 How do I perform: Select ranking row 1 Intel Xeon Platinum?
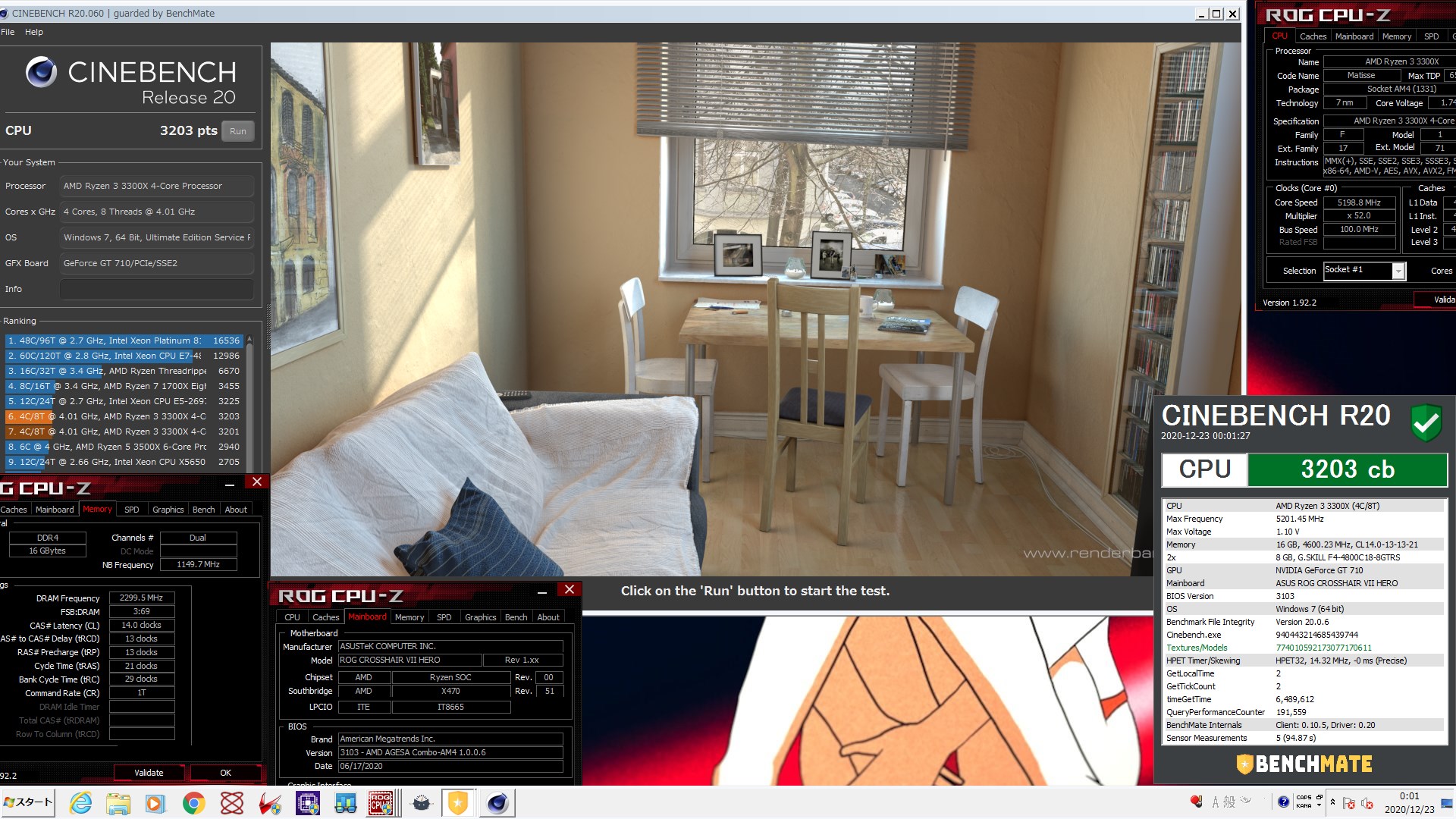[x=123, y=340]
